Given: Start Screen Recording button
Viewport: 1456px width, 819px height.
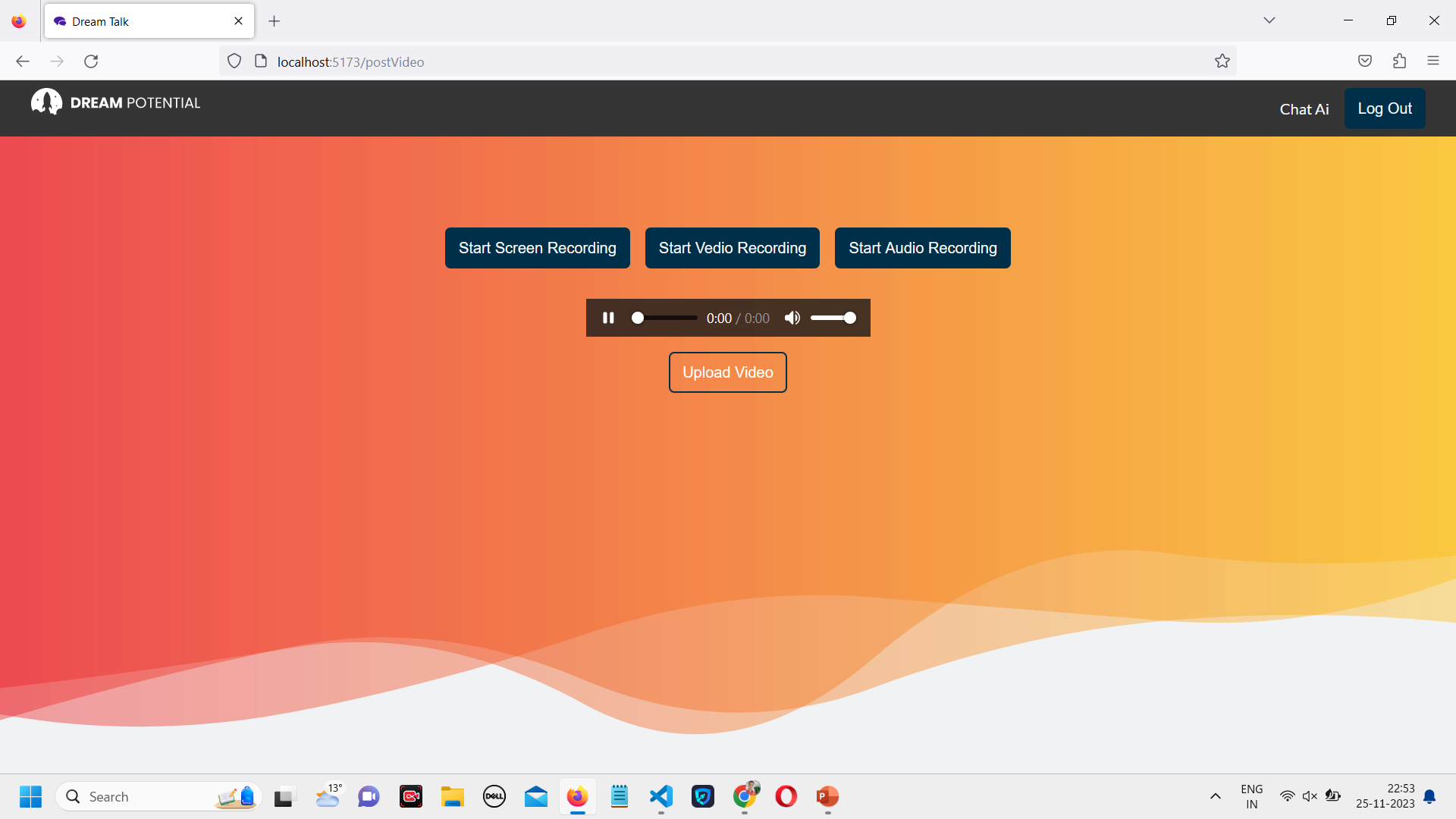Looking at the screenshot, I should point(537,248).
